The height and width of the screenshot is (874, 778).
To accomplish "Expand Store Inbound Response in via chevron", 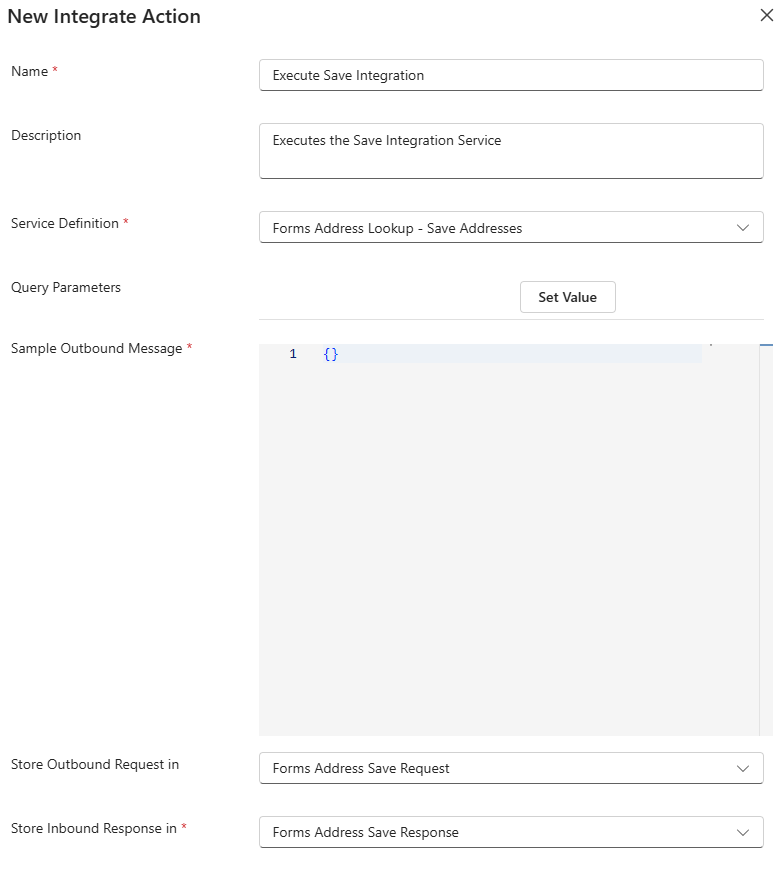I will tap(742, 832).
